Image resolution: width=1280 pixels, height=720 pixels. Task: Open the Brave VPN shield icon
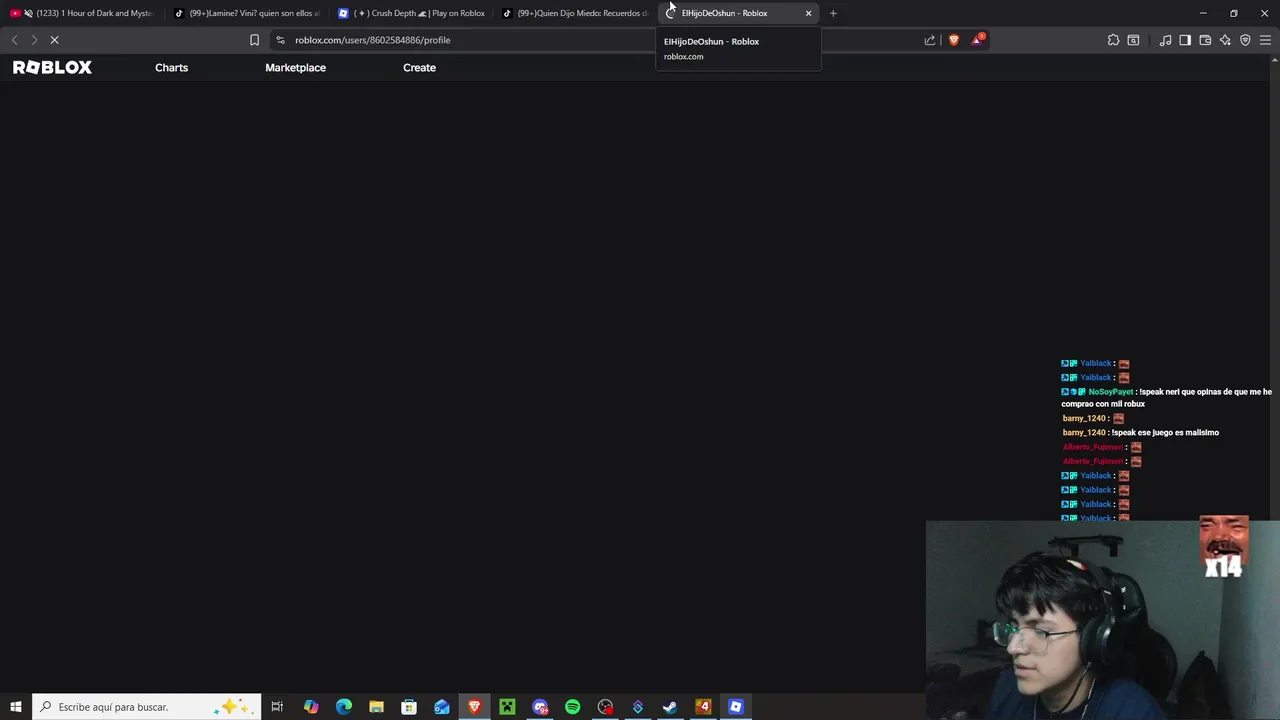(1245, 40)
